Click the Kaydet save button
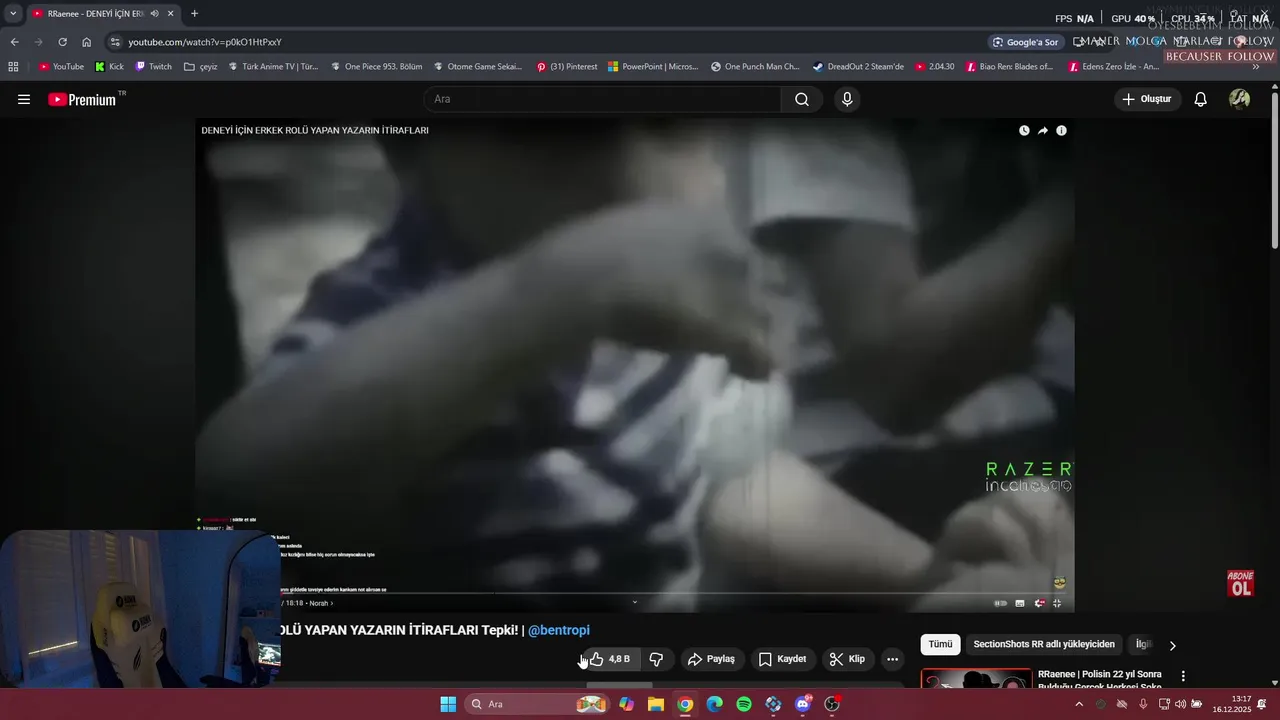1280x720 pixels. point(782,659)
